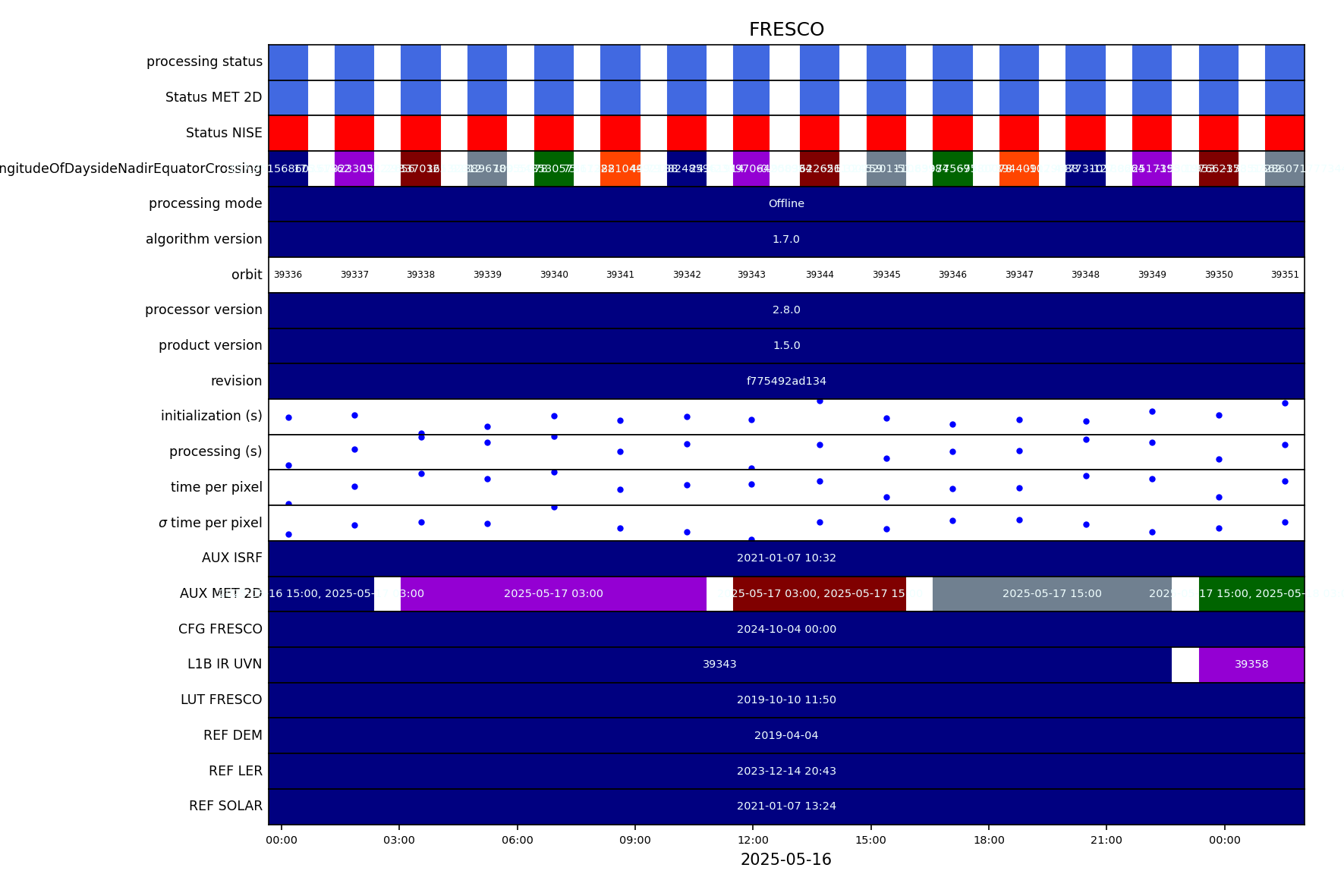This screenshot has width=1344, height=896.
Task: Click the 'REF SOLAR' row label
Action: coord(225,806)
